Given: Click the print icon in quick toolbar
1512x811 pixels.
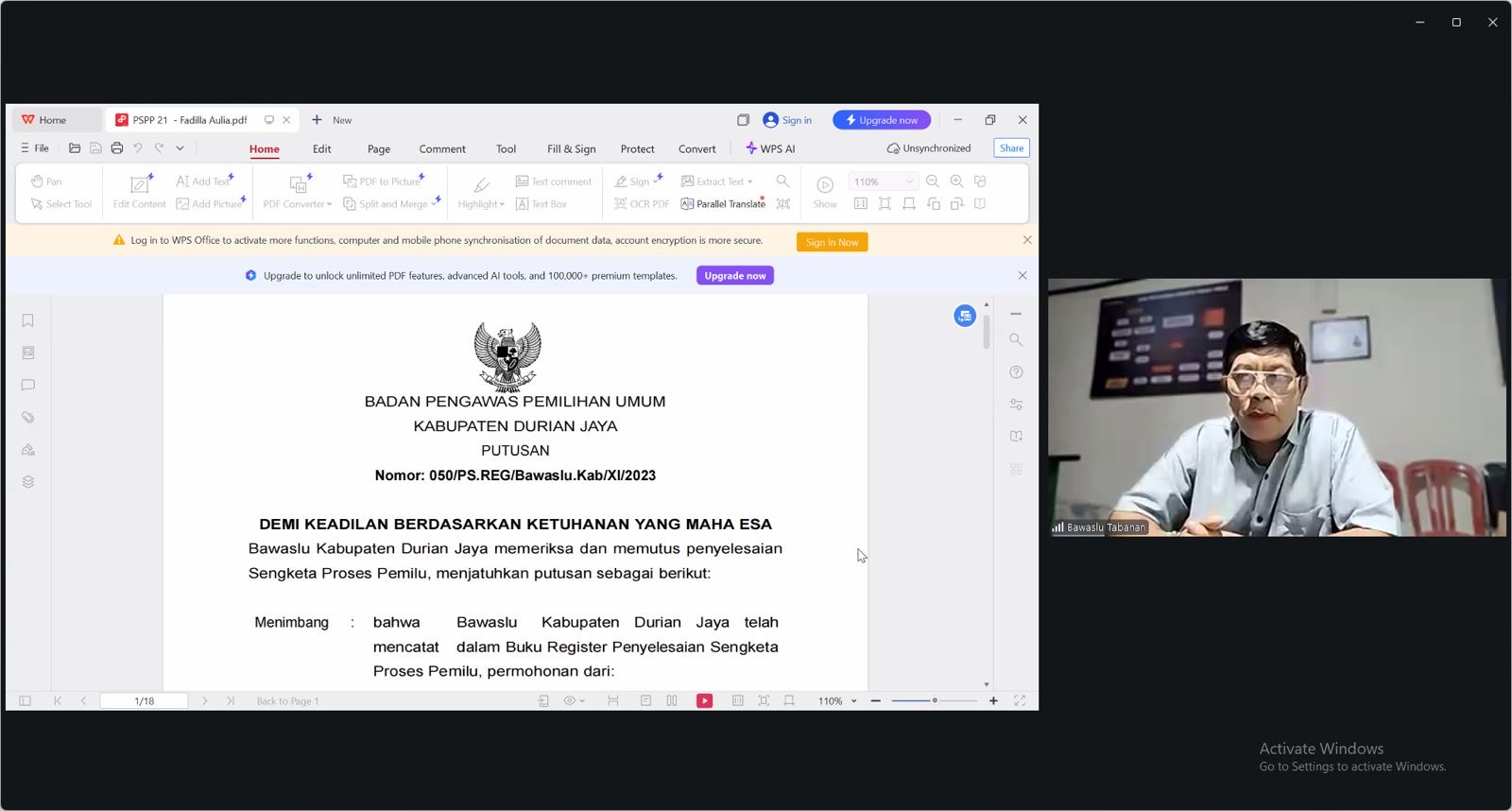Looking at the screenshot, I should click(117, 148).
